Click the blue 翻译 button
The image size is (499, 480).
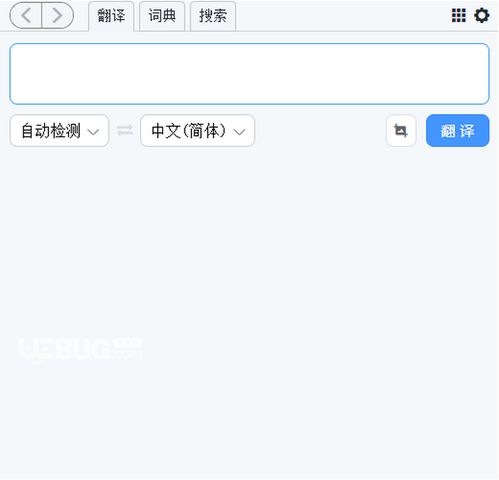click(x=457, y=130)
